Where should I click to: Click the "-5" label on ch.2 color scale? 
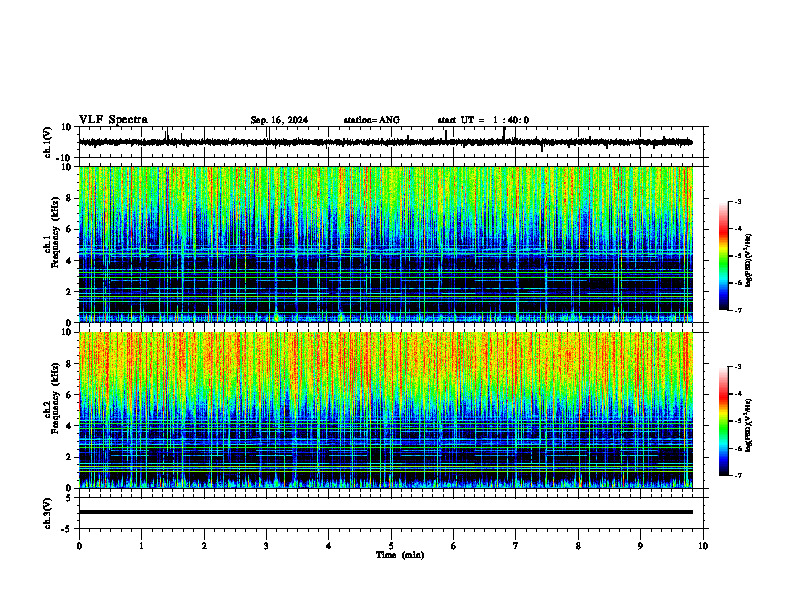[738, 421]
